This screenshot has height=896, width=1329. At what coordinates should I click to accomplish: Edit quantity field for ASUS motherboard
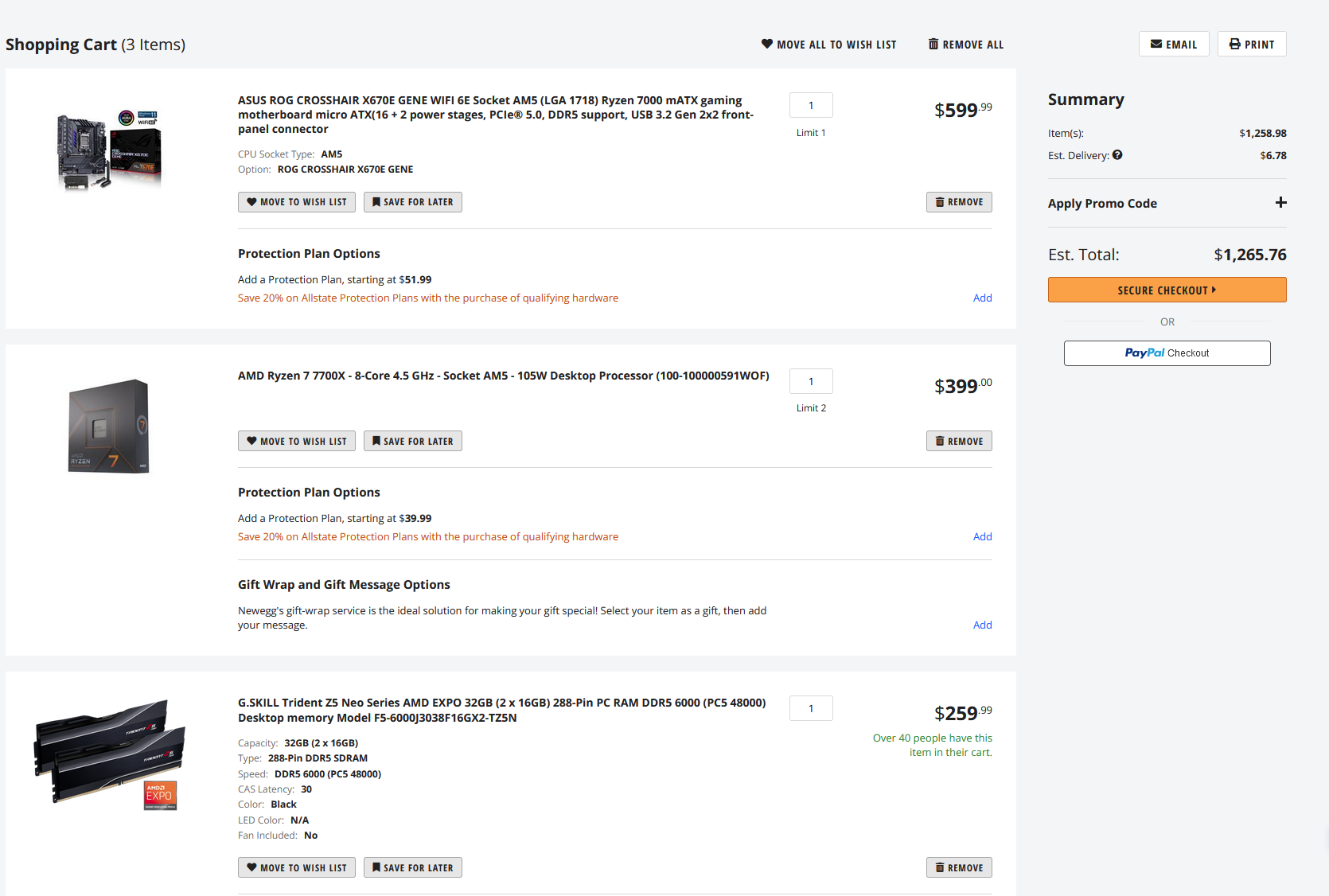click(x=811, y=106)
